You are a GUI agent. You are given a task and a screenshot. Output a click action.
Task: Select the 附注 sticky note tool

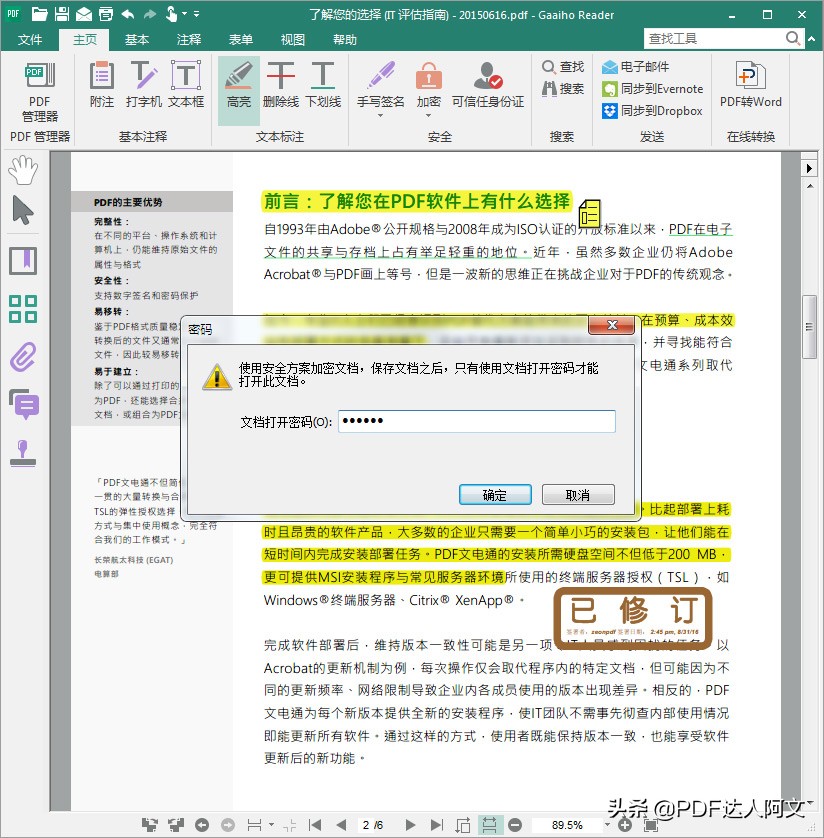coord(102,84)
